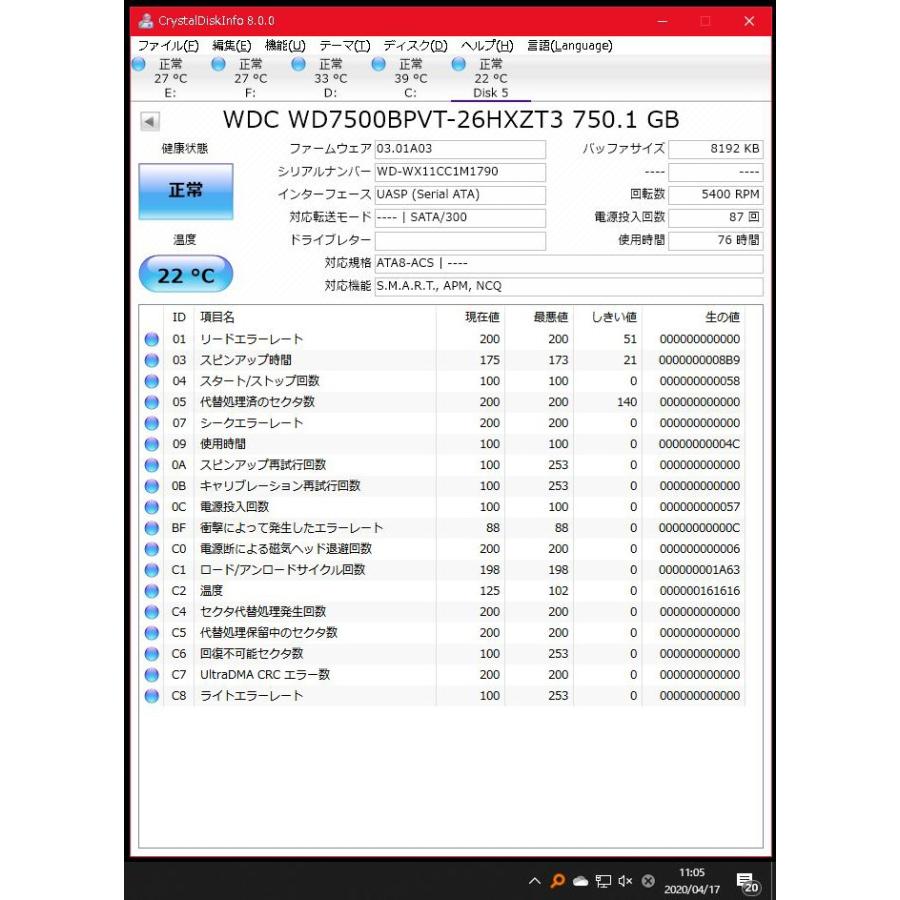
Task: Select the E: drive status icon
Action: 140,64
